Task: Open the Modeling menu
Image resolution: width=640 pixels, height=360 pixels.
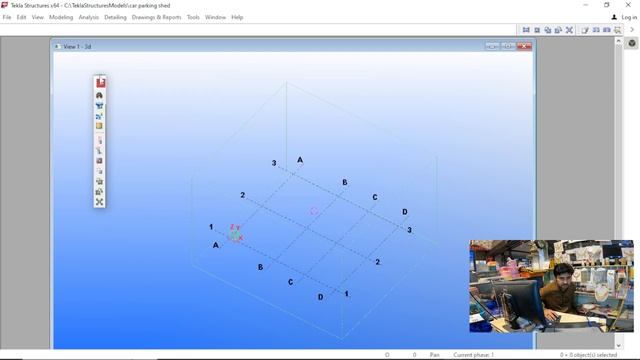Action: tap(61, 17)
